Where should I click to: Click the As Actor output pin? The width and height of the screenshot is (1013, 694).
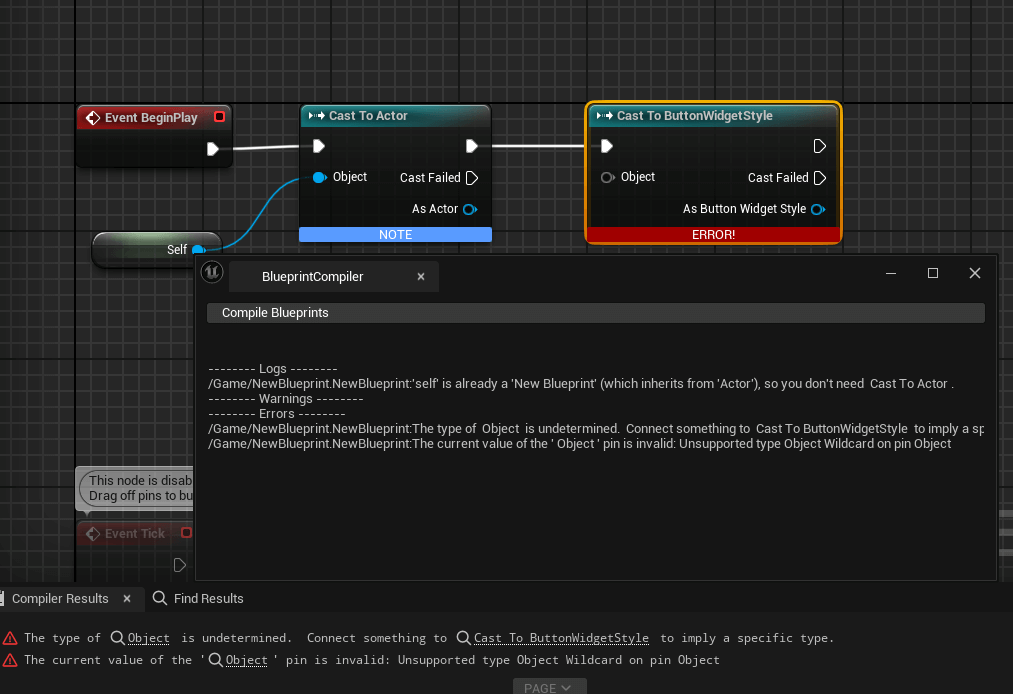[470, 209]
